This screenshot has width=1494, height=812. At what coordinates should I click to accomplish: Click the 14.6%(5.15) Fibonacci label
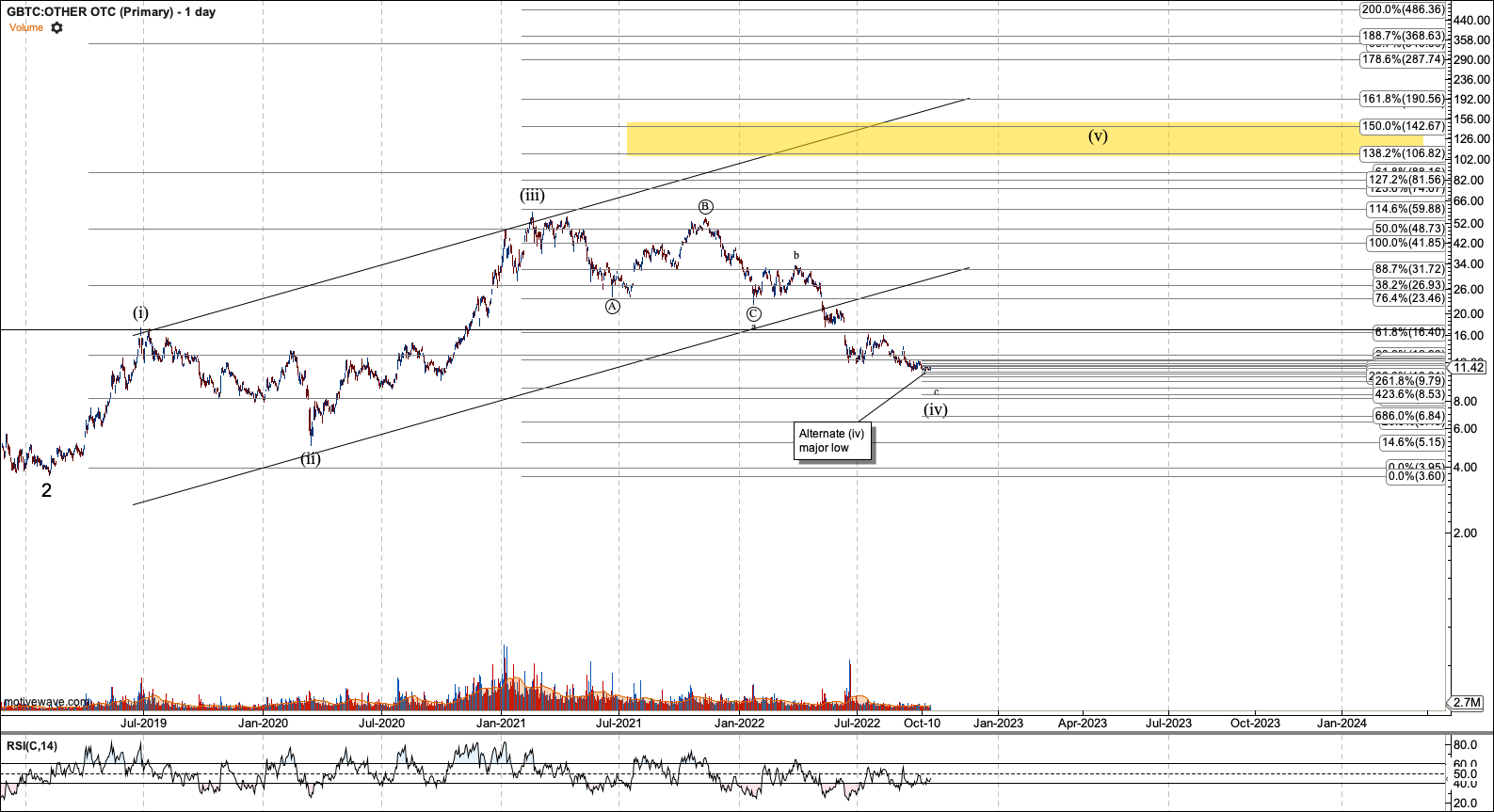pyautogui.click(x=1413, y=442)
